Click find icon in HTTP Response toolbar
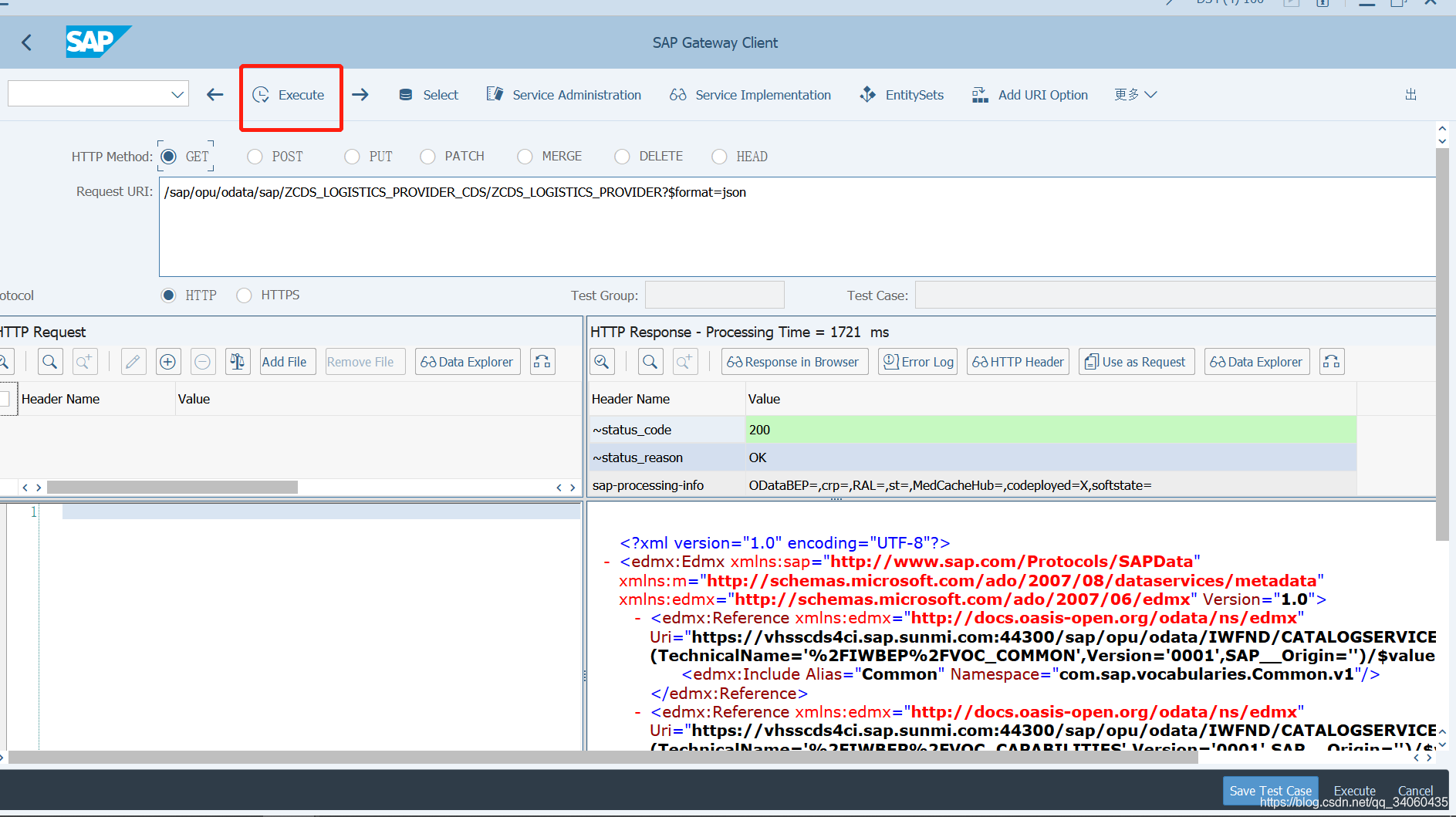Image resolution: width=1456 pixels, height=817 pixels. 650,362
